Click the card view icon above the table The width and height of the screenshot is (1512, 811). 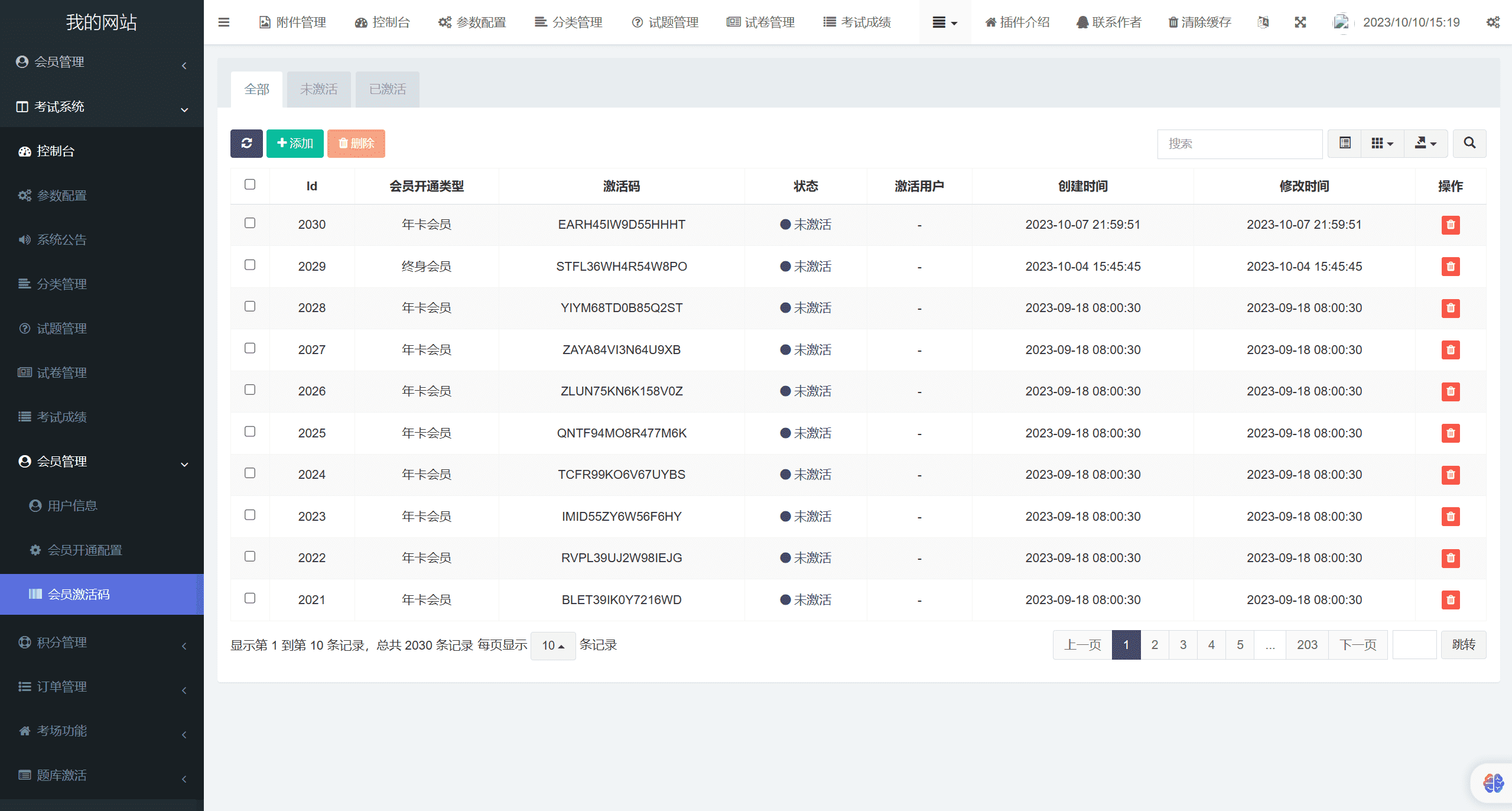pyautogui.click(x=1344, y=143)
